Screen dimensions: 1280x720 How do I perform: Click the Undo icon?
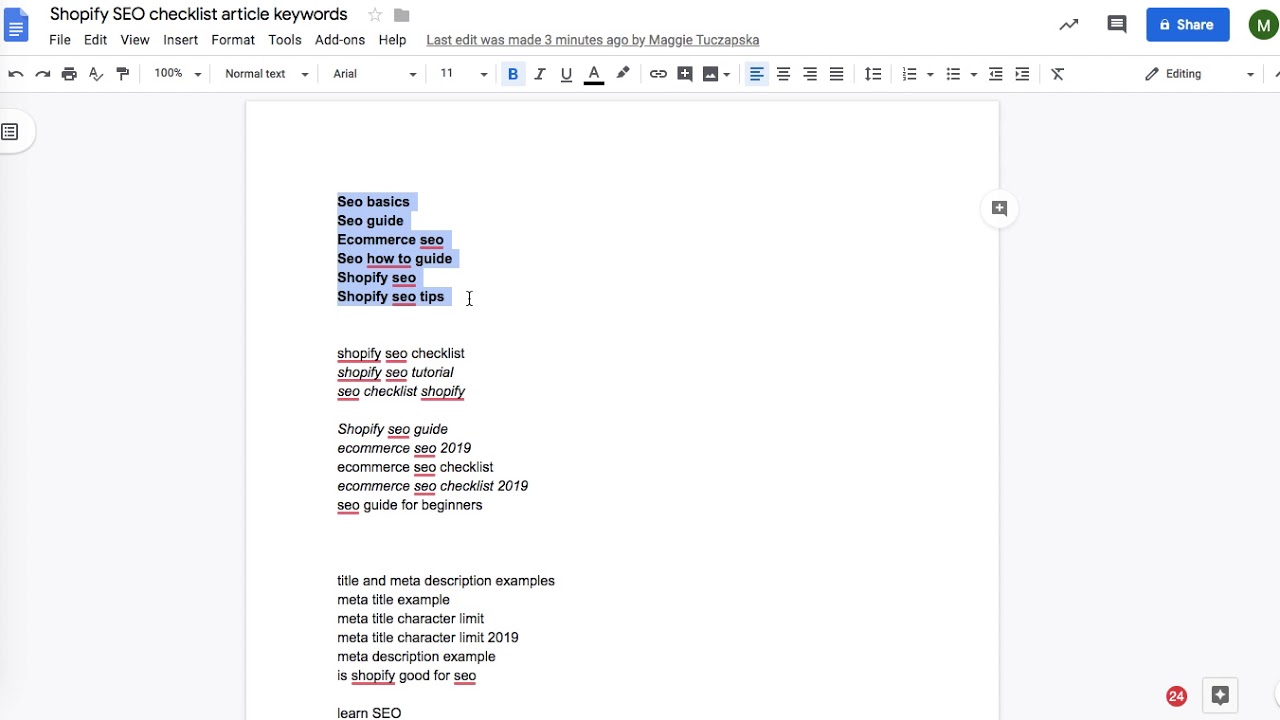pyautogui.click(x=16, y=74)
